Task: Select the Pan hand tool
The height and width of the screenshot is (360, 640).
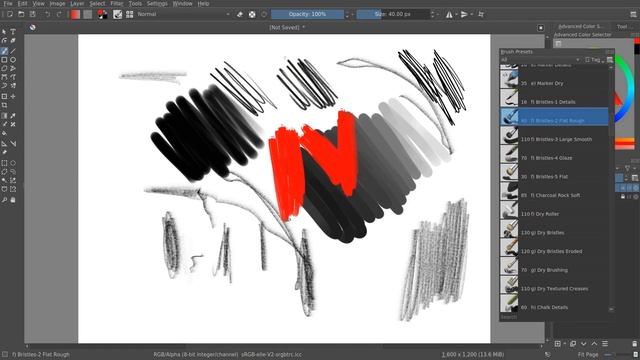Action: point(13,200)
